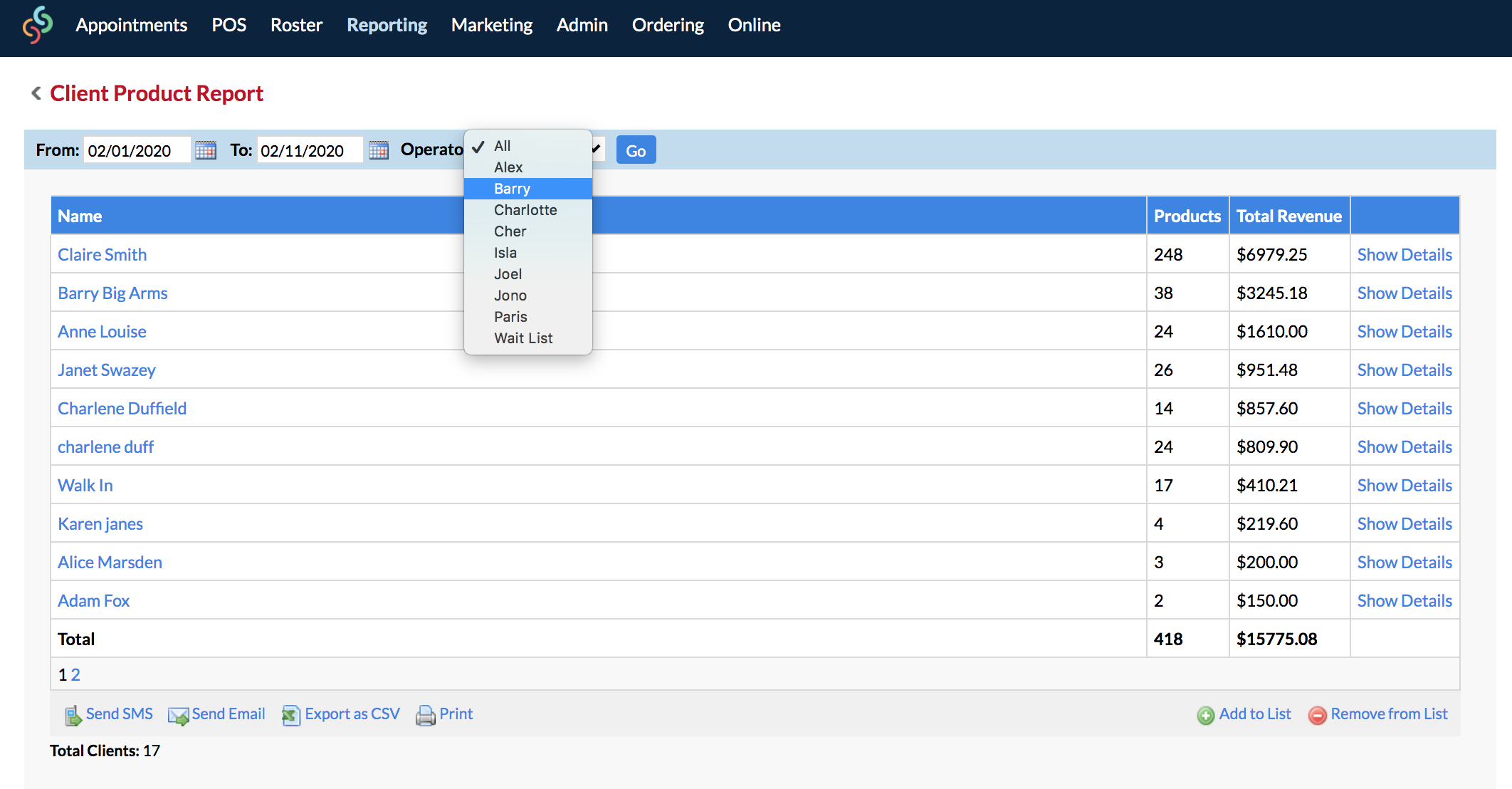Click the Total Revenue column header
The width and height of the screenshot is (1512, 789).
[1289, 216]
